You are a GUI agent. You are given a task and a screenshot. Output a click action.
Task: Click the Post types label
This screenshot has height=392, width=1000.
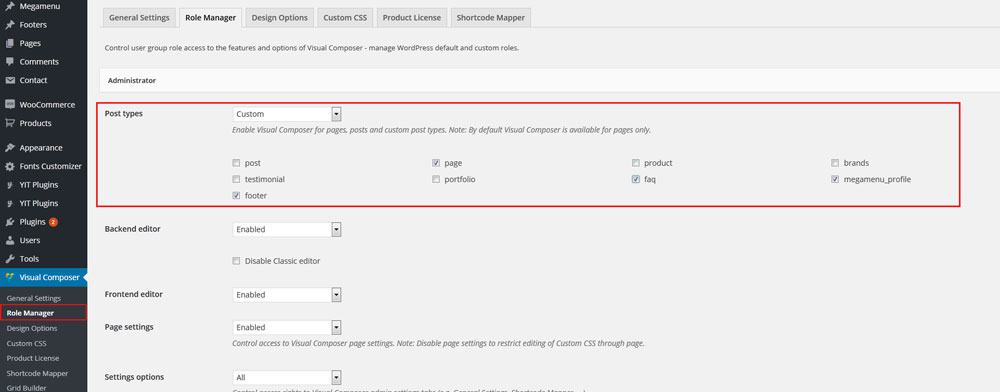(124, 113)
